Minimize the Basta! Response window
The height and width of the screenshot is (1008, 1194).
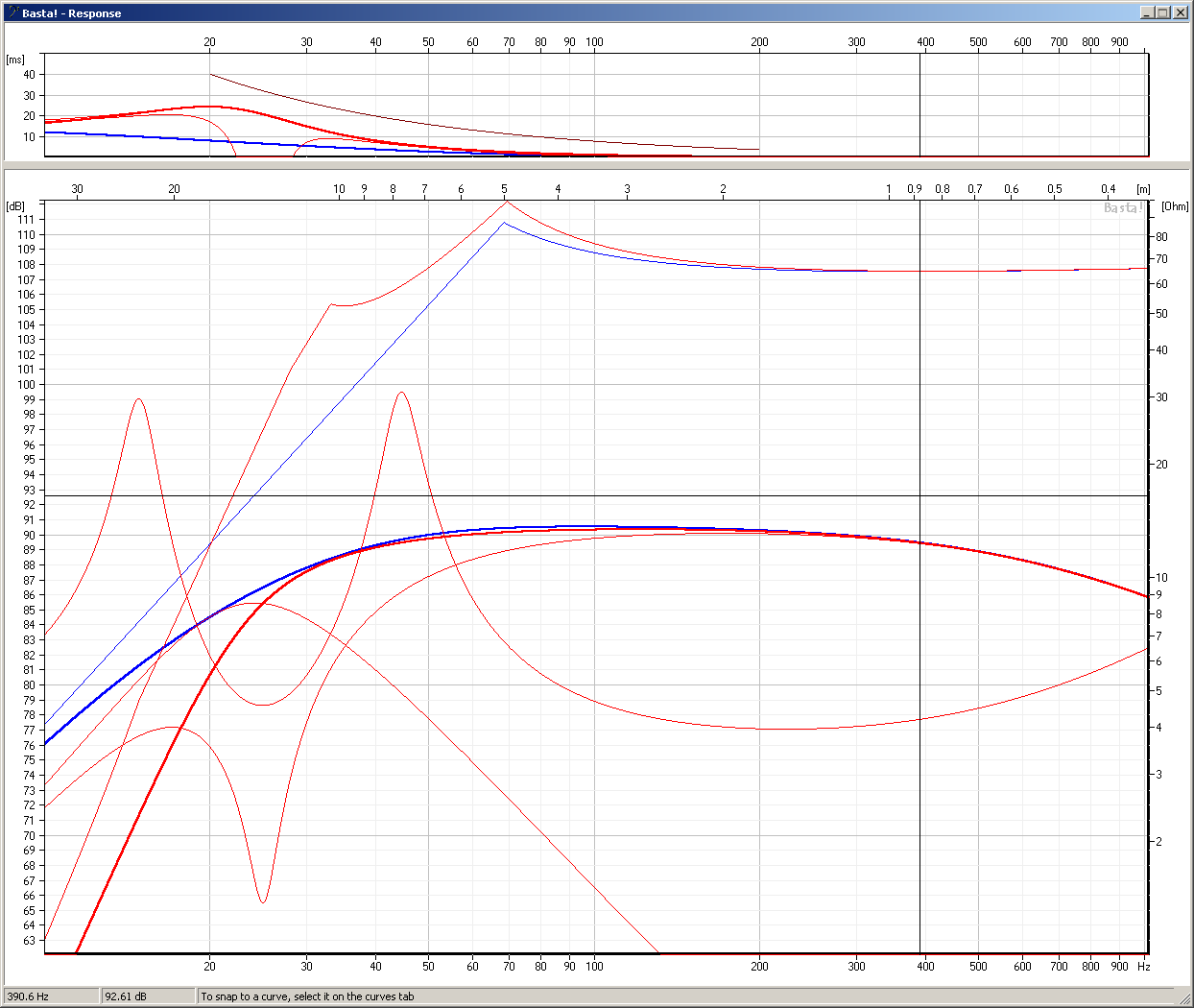1147,12
